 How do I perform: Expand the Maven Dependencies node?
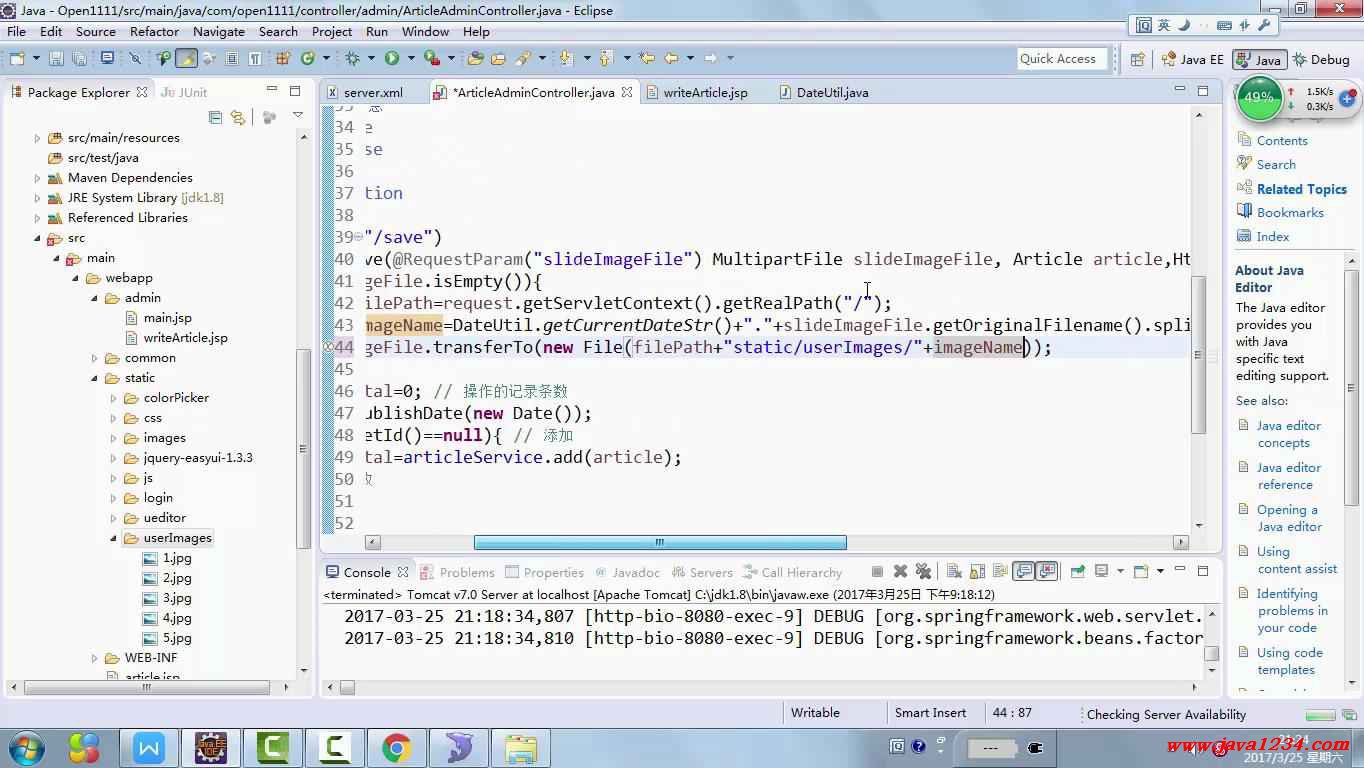tap(38, 178)
